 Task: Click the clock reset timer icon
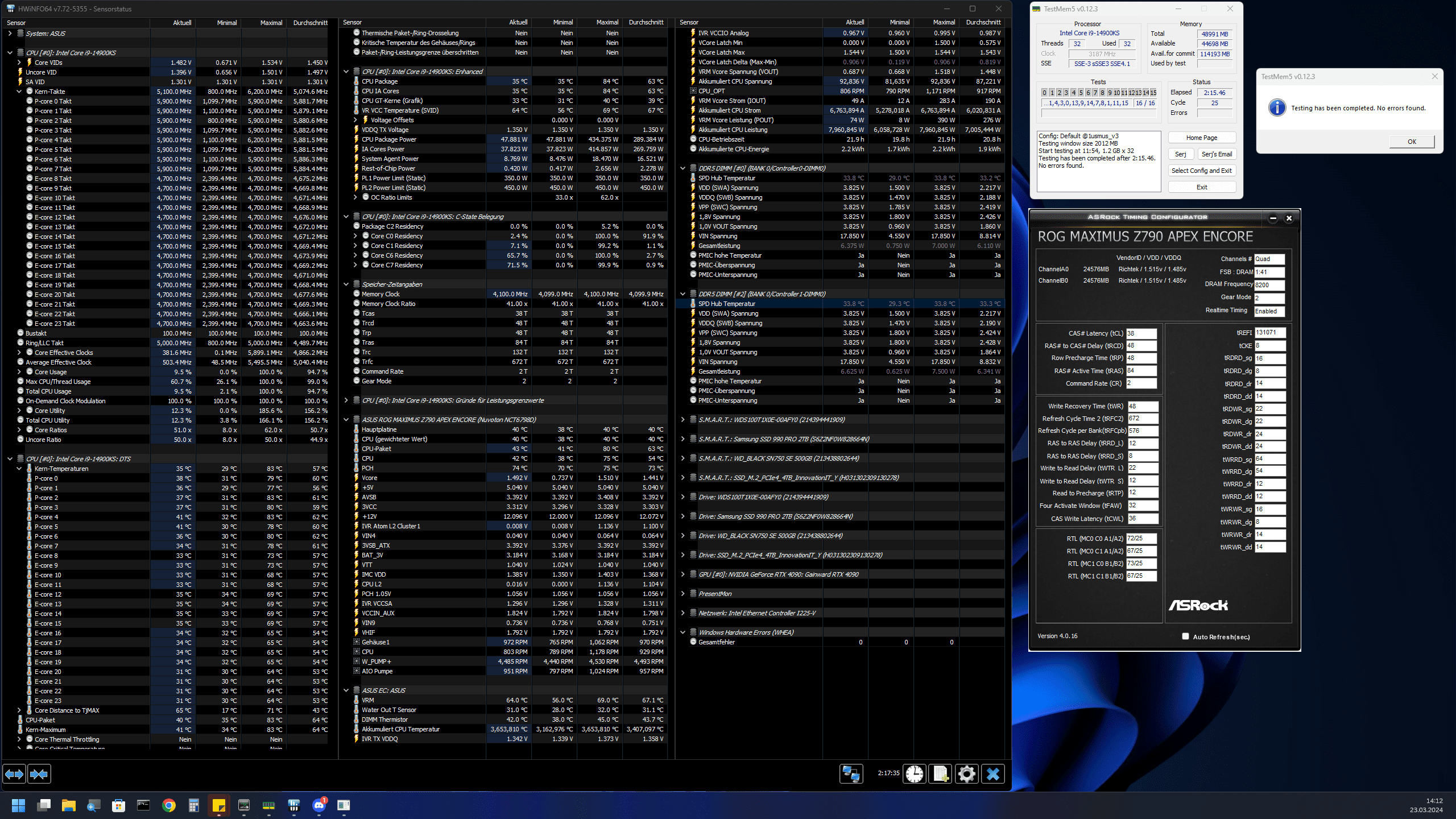[x=915, y=774]
